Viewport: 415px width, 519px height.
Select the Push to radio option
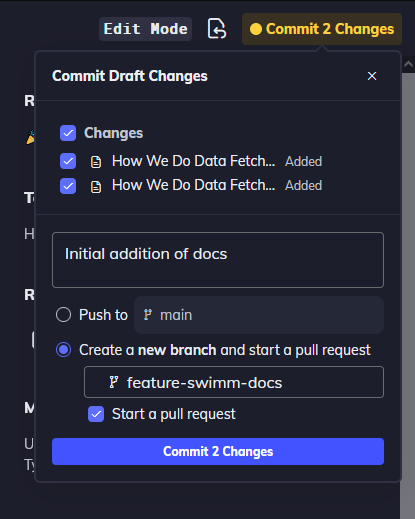click(x=63, y=315)
